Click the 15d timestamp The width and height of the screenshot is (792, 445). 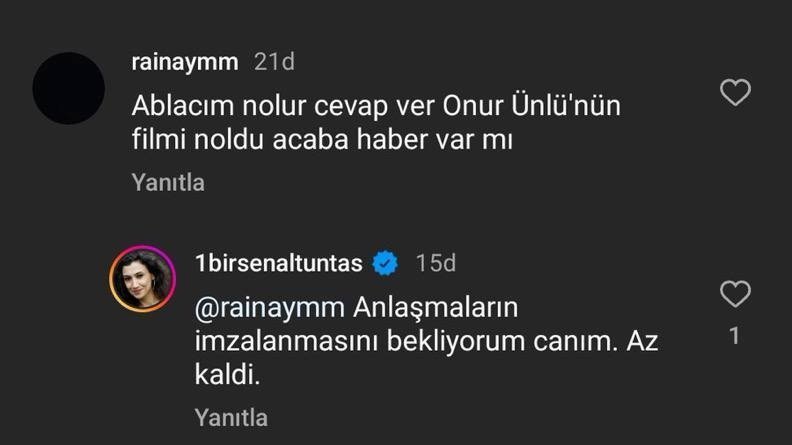(x=436, y=263)
